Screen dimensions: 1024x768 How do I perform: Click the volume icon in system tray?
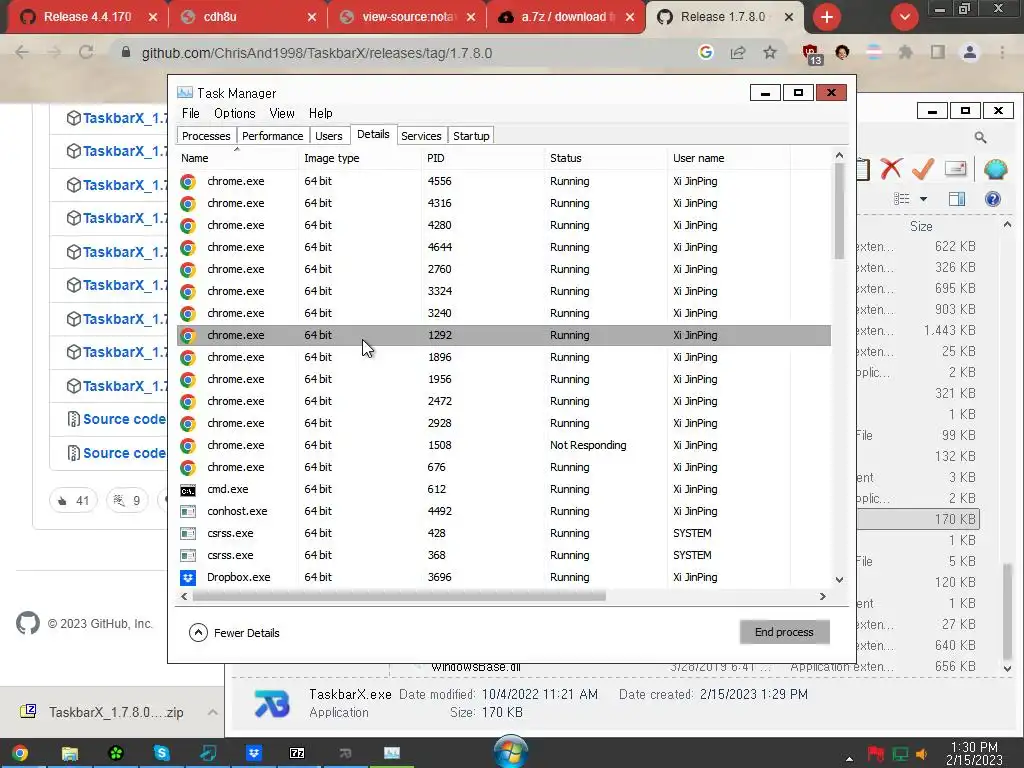(921, 754)
